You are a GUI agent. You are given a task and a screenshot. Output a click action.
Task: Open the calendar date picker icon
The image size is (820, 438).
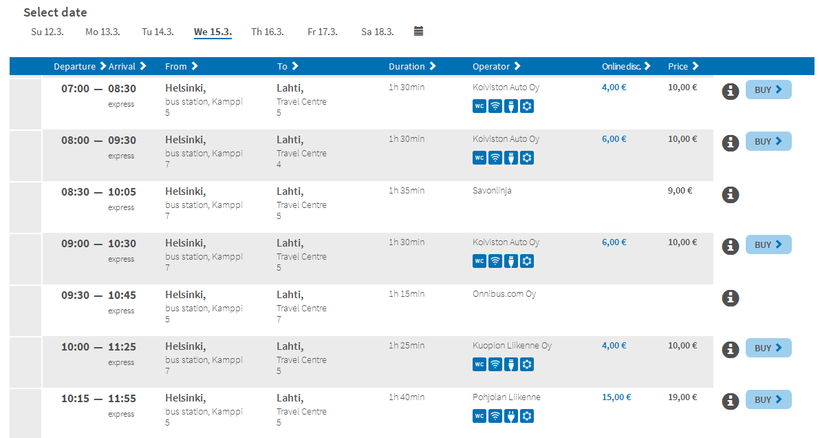pyautogui.click(x=419, y=31)
